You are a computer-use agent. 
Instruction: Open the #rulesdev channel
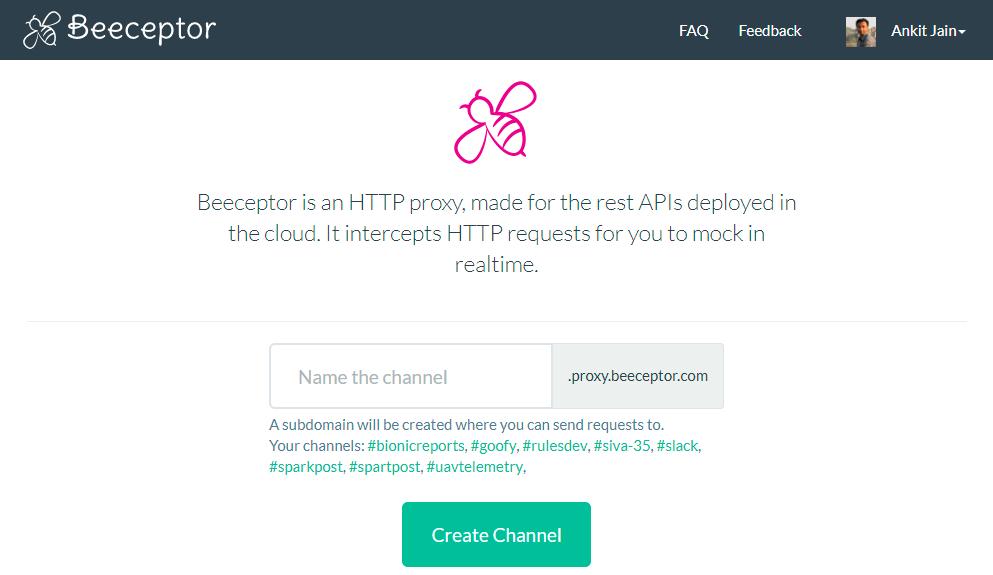[555, 446]
